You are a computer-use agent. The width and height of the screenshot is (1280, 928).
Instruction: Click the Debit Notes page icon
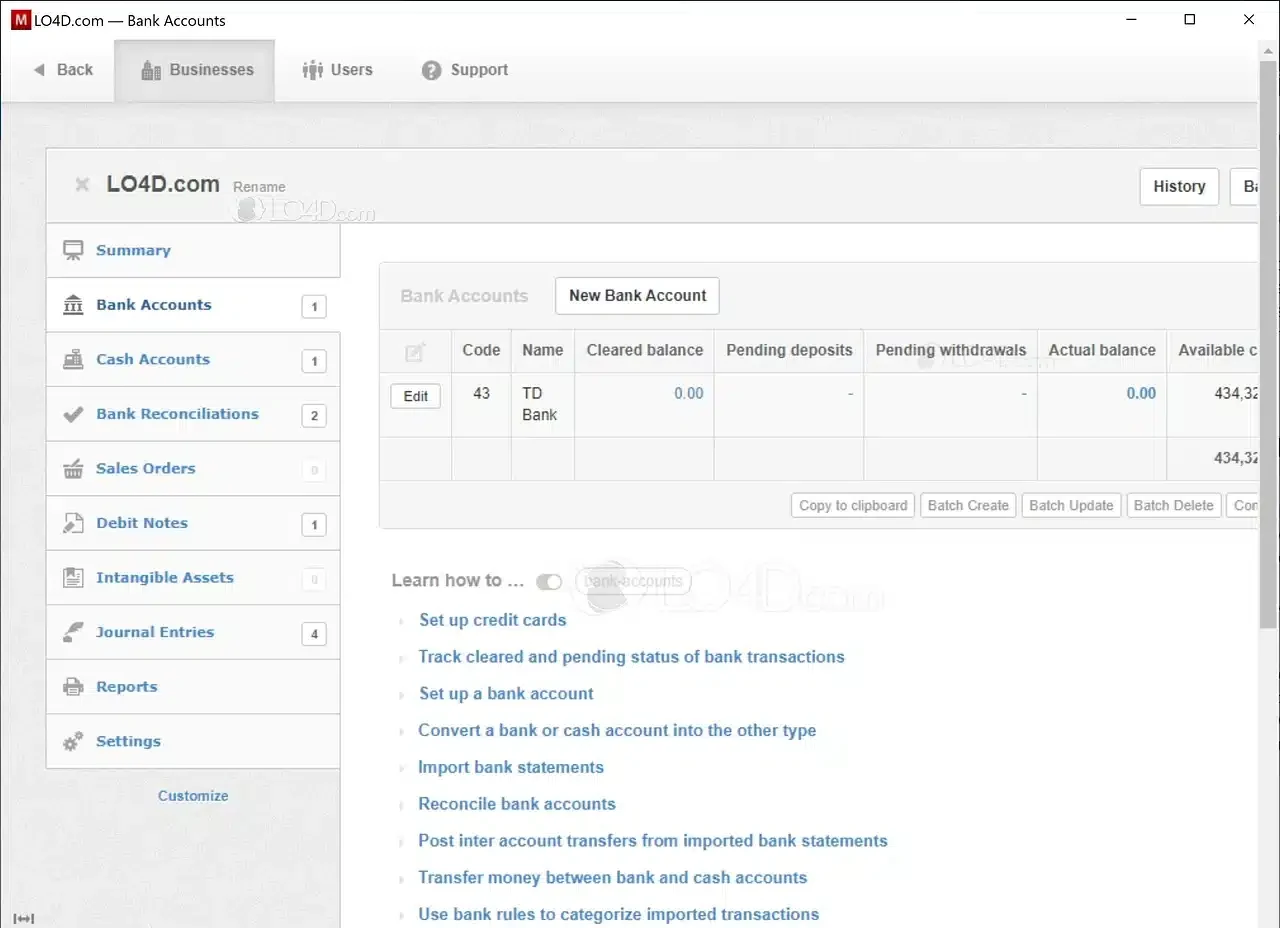pos(72,522)
